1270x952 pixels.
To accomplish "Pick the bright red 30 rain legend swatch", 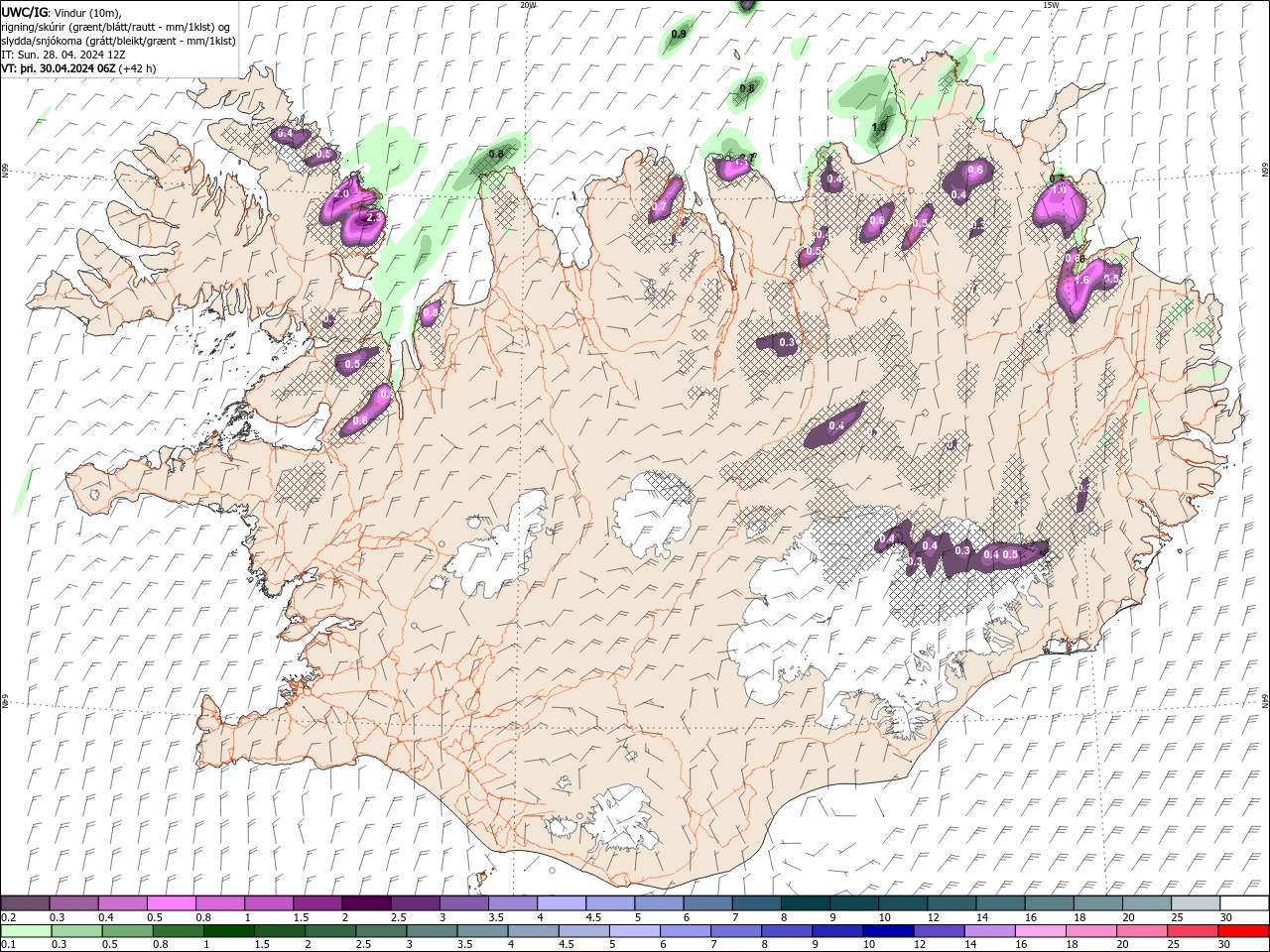I will pos(1243,930).
